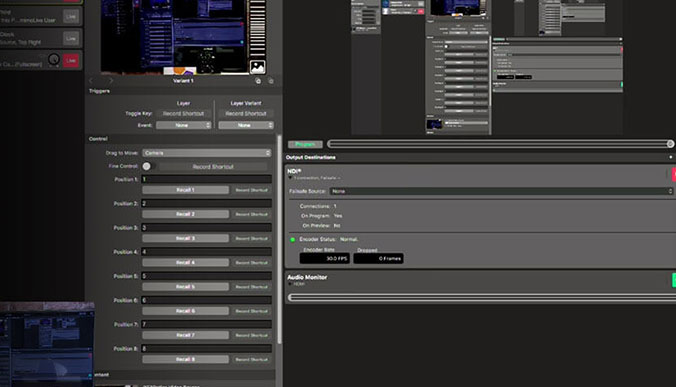Viewport: 676px width, 387px height.
Task: Open the Failsafe Source dropdown
Action: pyautogui.click(x=501, y=191)
